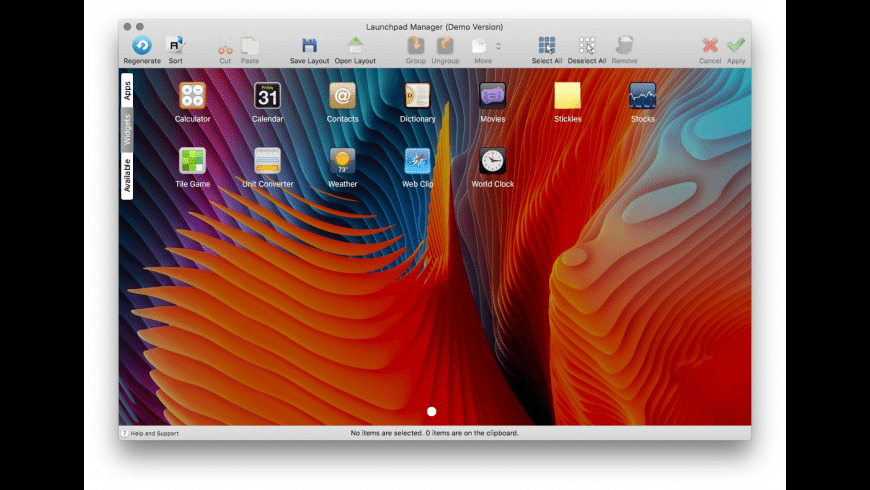Switch to the Widgets side tab
870x490 pixels.
127,130
